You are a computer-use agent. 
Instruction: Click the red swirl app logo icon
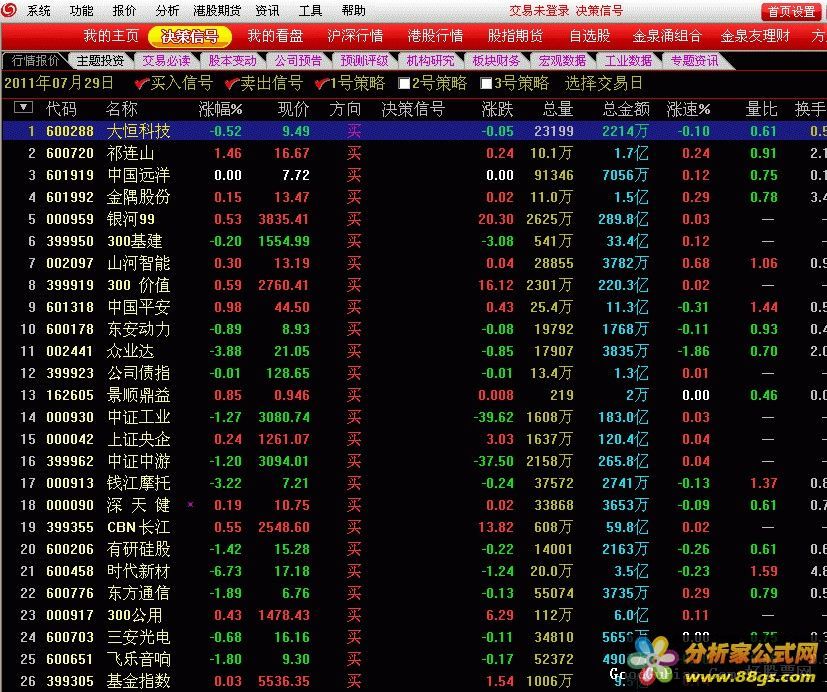coord(9,9)
